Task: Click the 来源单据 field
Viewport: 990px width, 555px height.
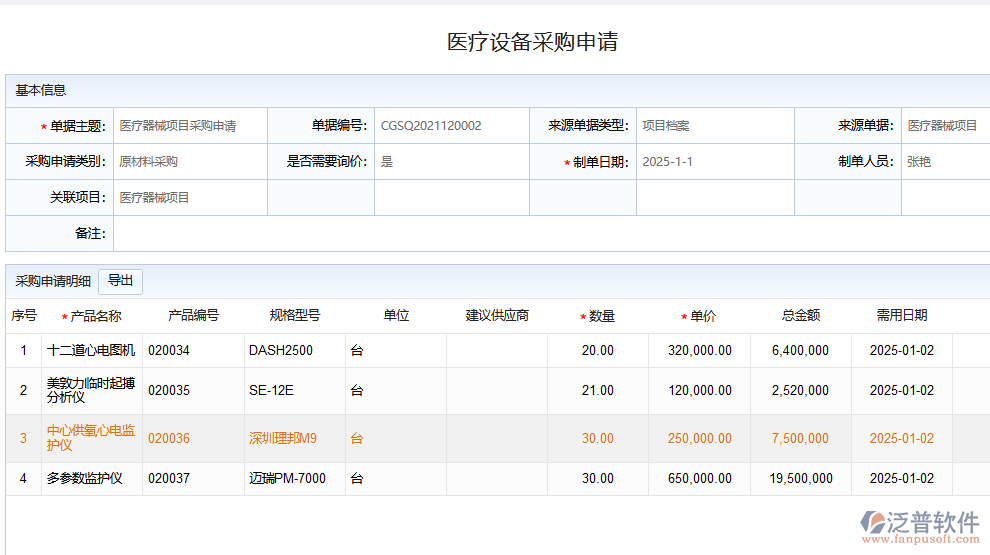Action: [x=943, y=126]
